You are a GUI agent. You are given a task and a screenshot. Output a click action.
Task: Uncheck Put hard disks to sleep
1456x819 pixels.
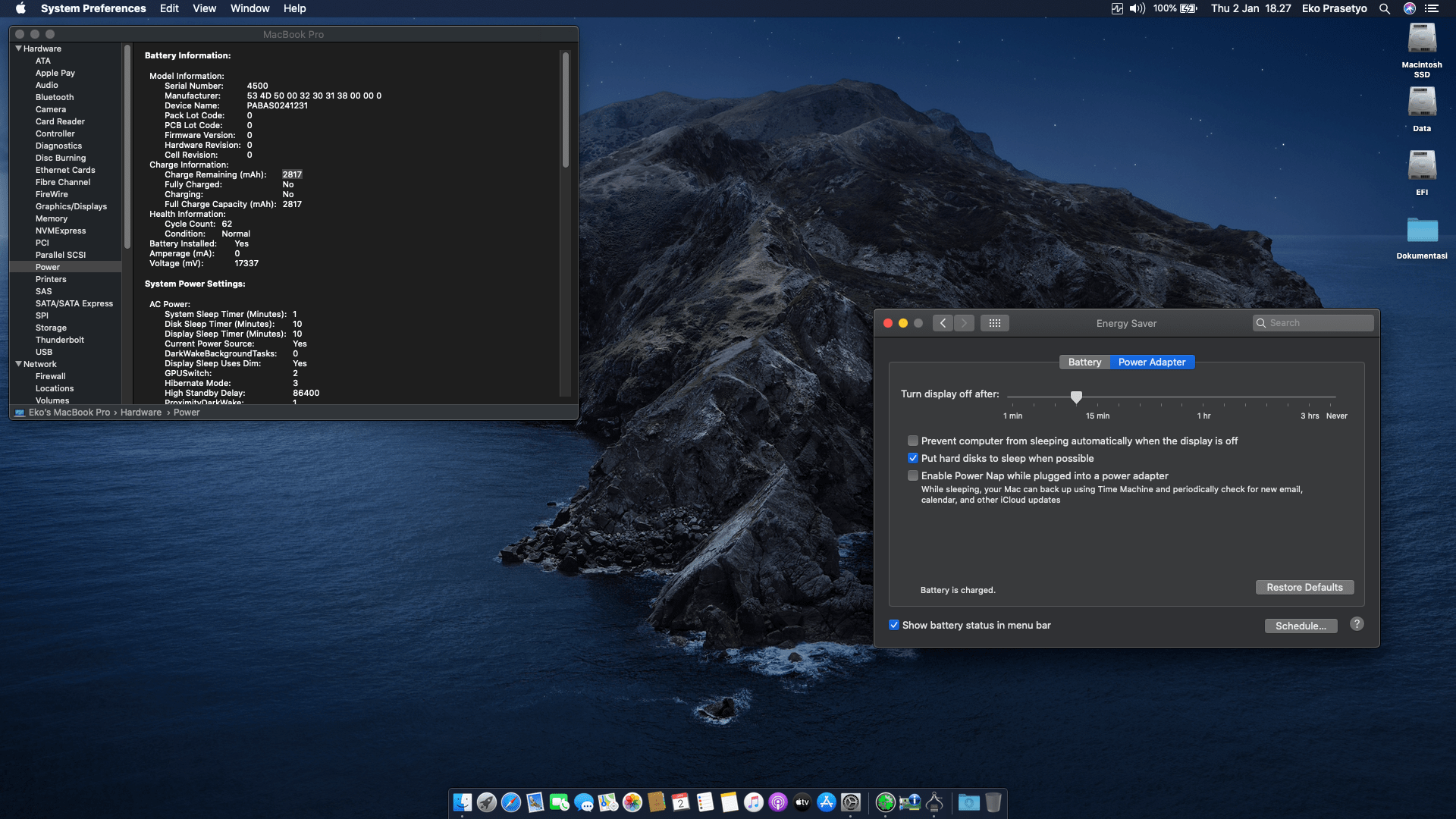[913, 459]
